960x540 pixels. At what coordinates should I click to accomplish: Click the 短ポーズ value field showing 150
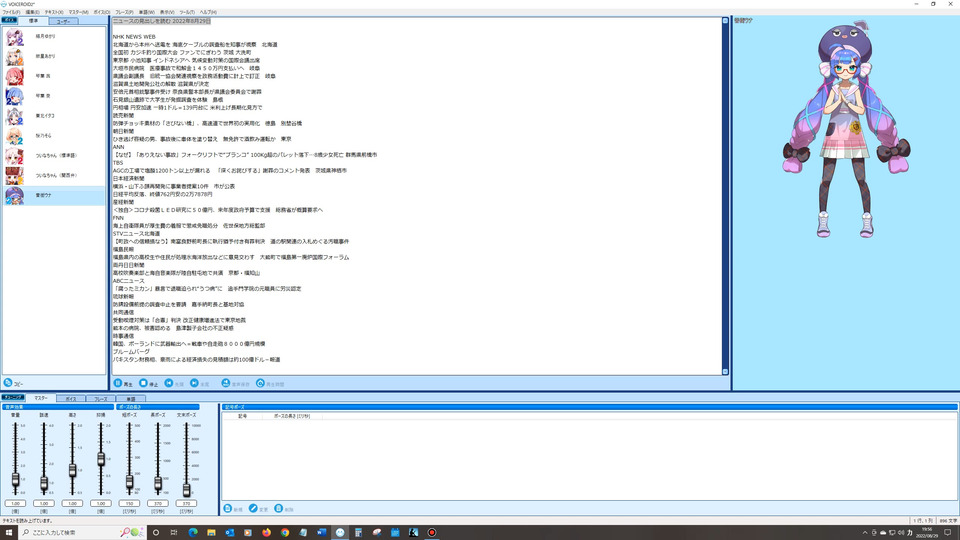coord(129,503)
